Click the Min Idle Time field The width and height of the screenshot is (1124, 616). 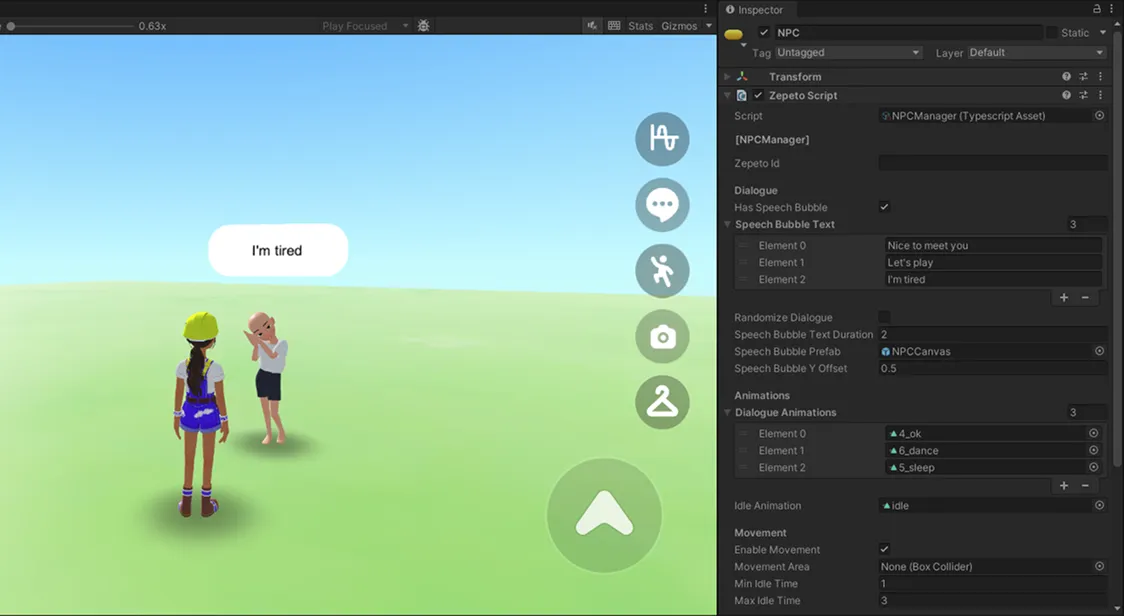tap(993, 584)
